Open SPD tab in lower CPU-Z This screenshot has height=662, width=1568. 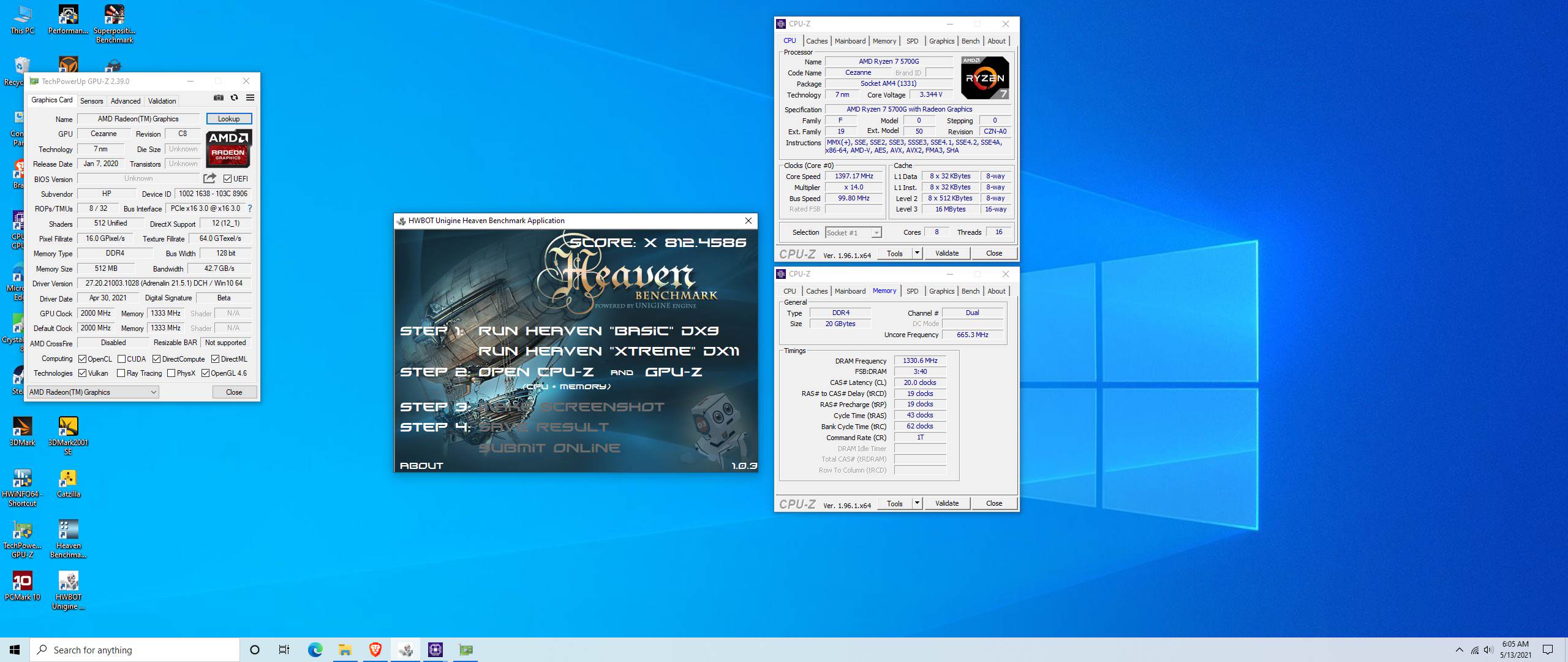912,291
